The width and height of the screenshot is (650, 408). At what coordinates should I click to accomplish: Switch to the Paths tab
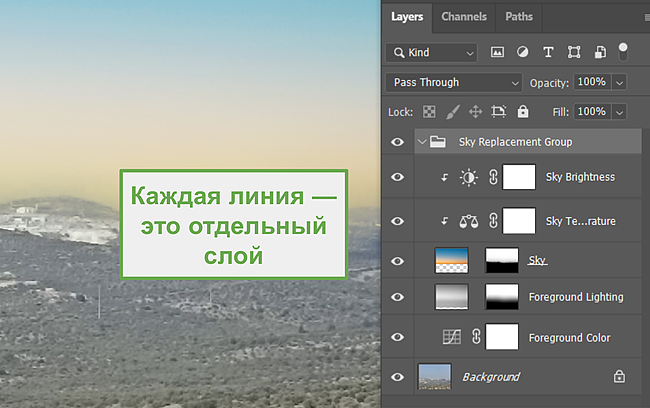519,17
